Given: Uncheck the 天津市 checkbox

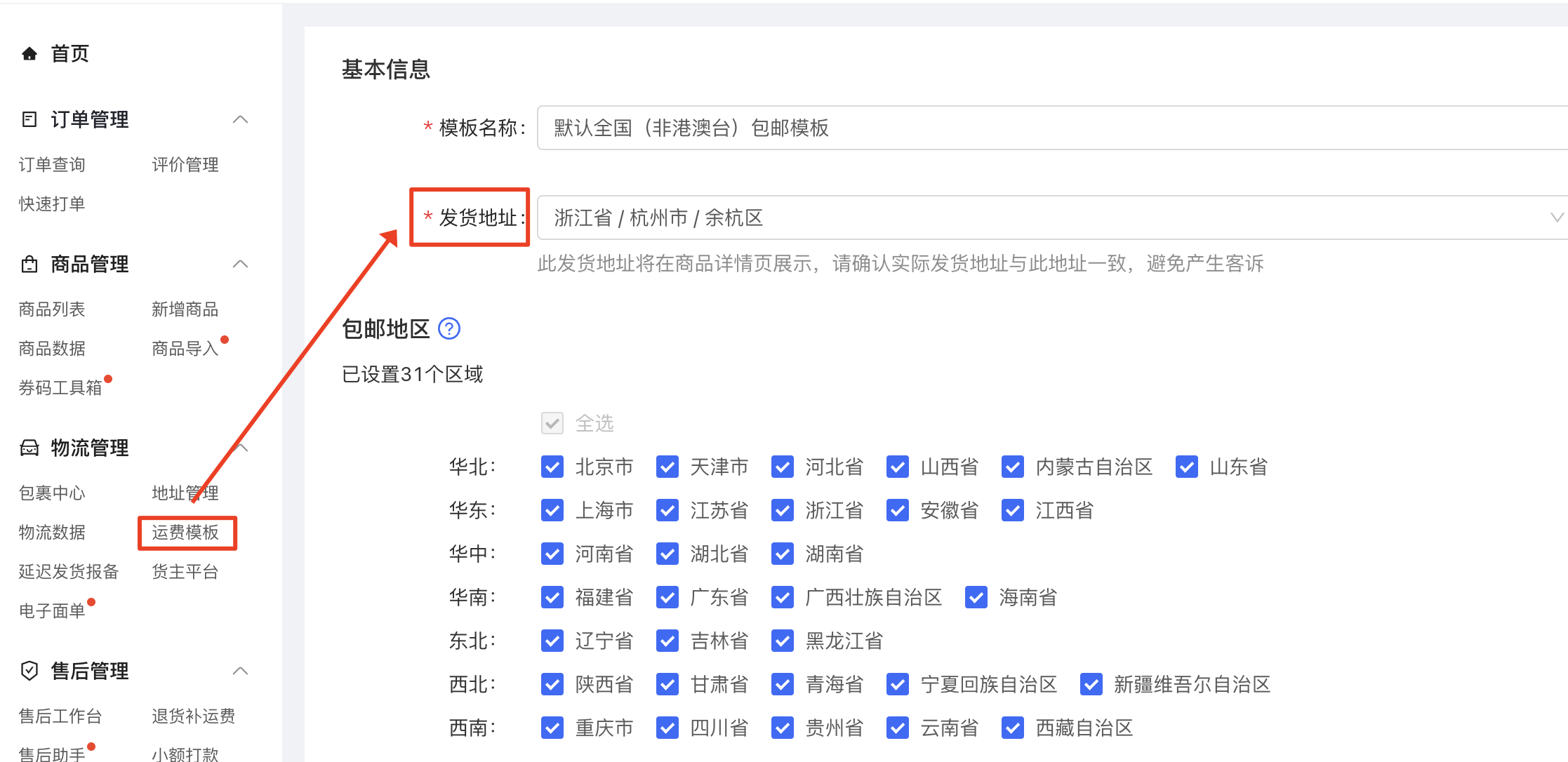Looking at the screenshot, I should point(667,467).
